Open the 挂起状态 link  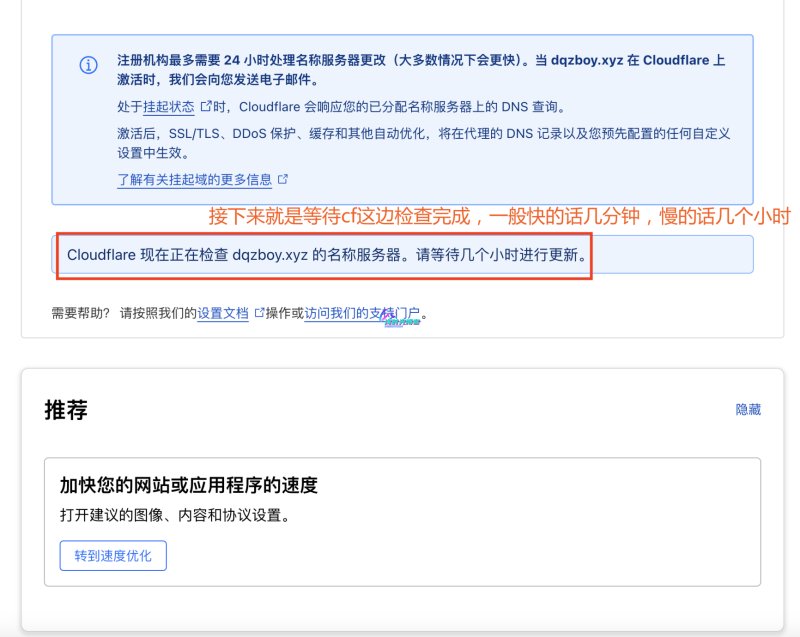click(168, 107)
